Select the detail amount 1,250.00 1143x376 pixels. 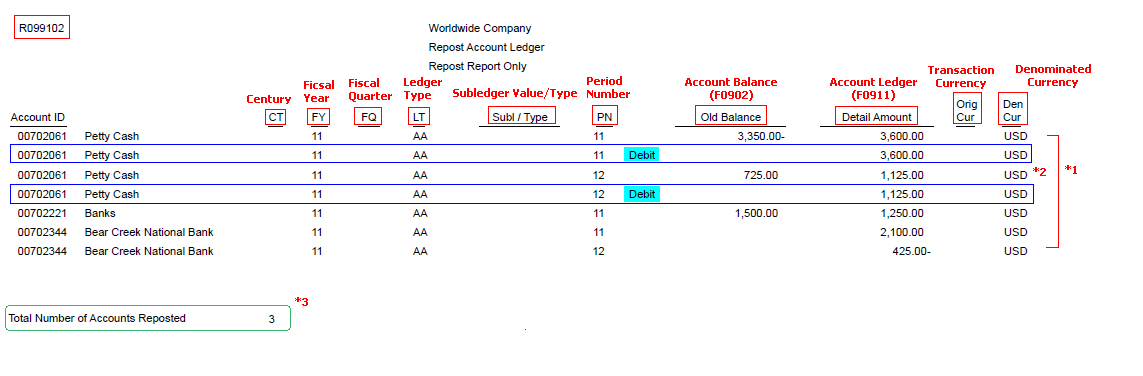[x=901, y=214]
